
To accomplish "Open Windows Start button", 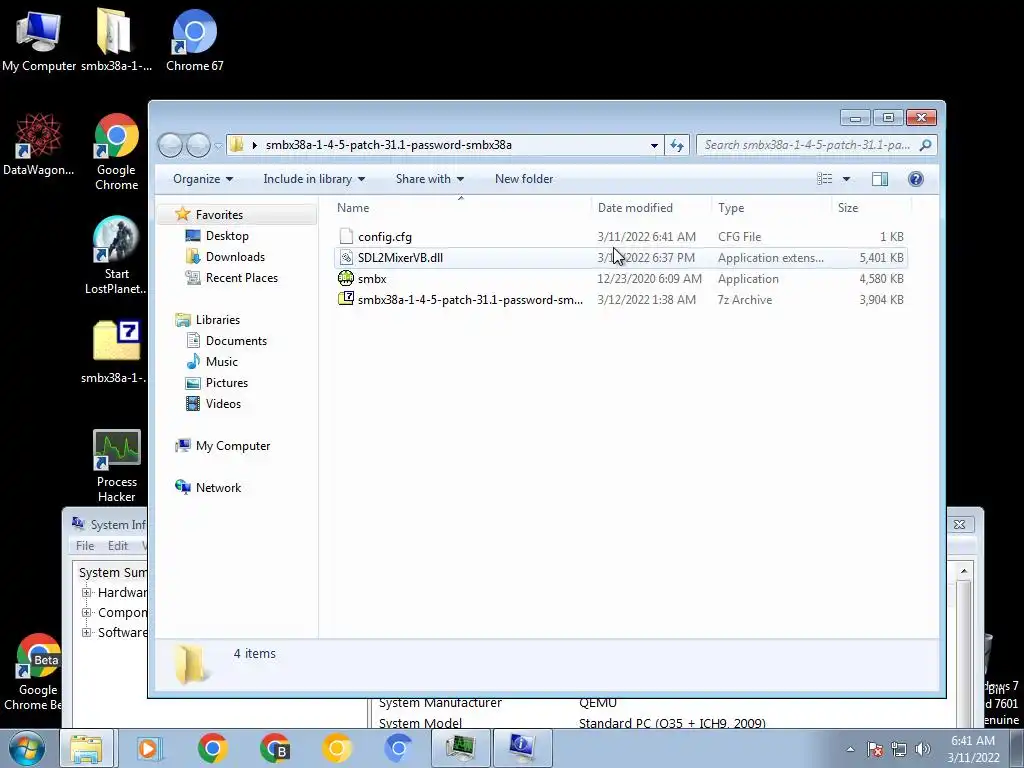I will pyautogui.click(x=25, y=748).
